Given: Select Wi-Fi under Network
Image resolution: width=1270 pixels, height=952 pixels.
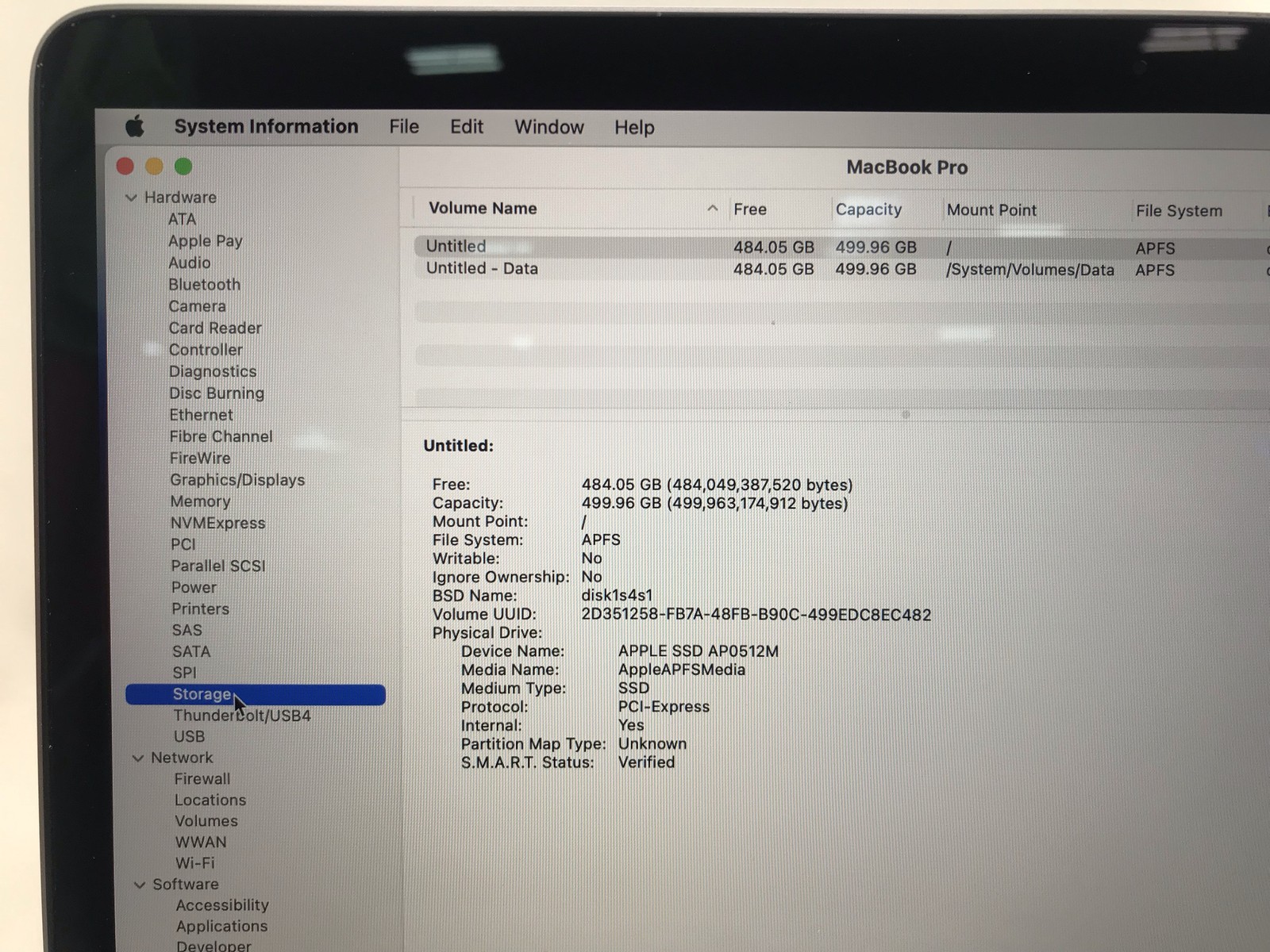Looking at the screenshot, I should [195, 863].
